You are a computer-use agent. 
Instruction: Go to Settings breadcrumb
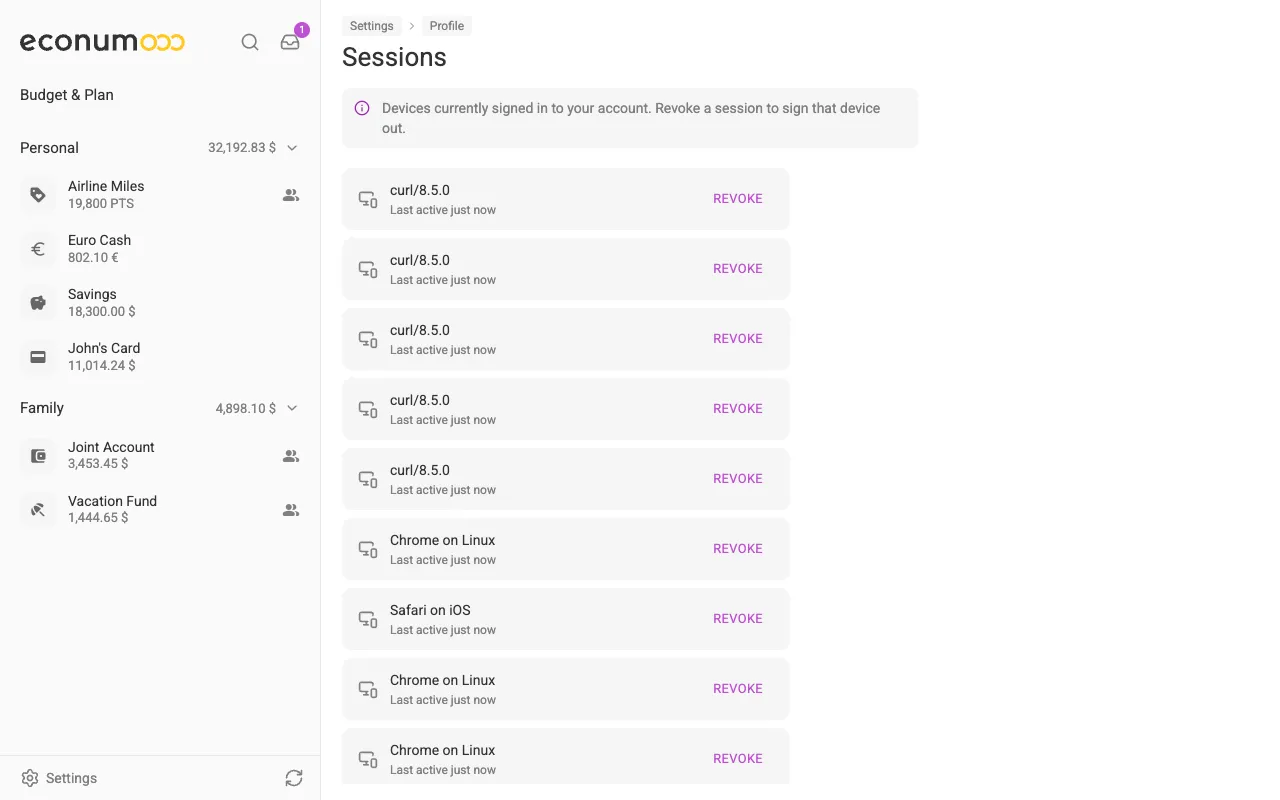[371, 26]
